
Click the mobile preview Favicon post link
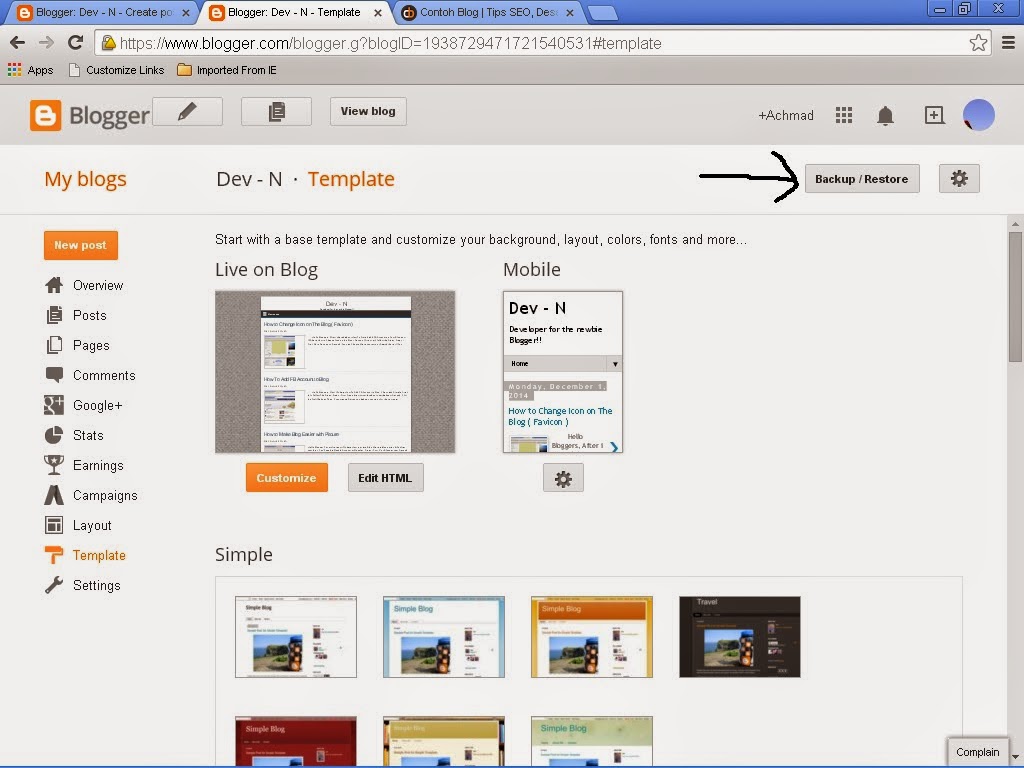(x=560, y=417)
